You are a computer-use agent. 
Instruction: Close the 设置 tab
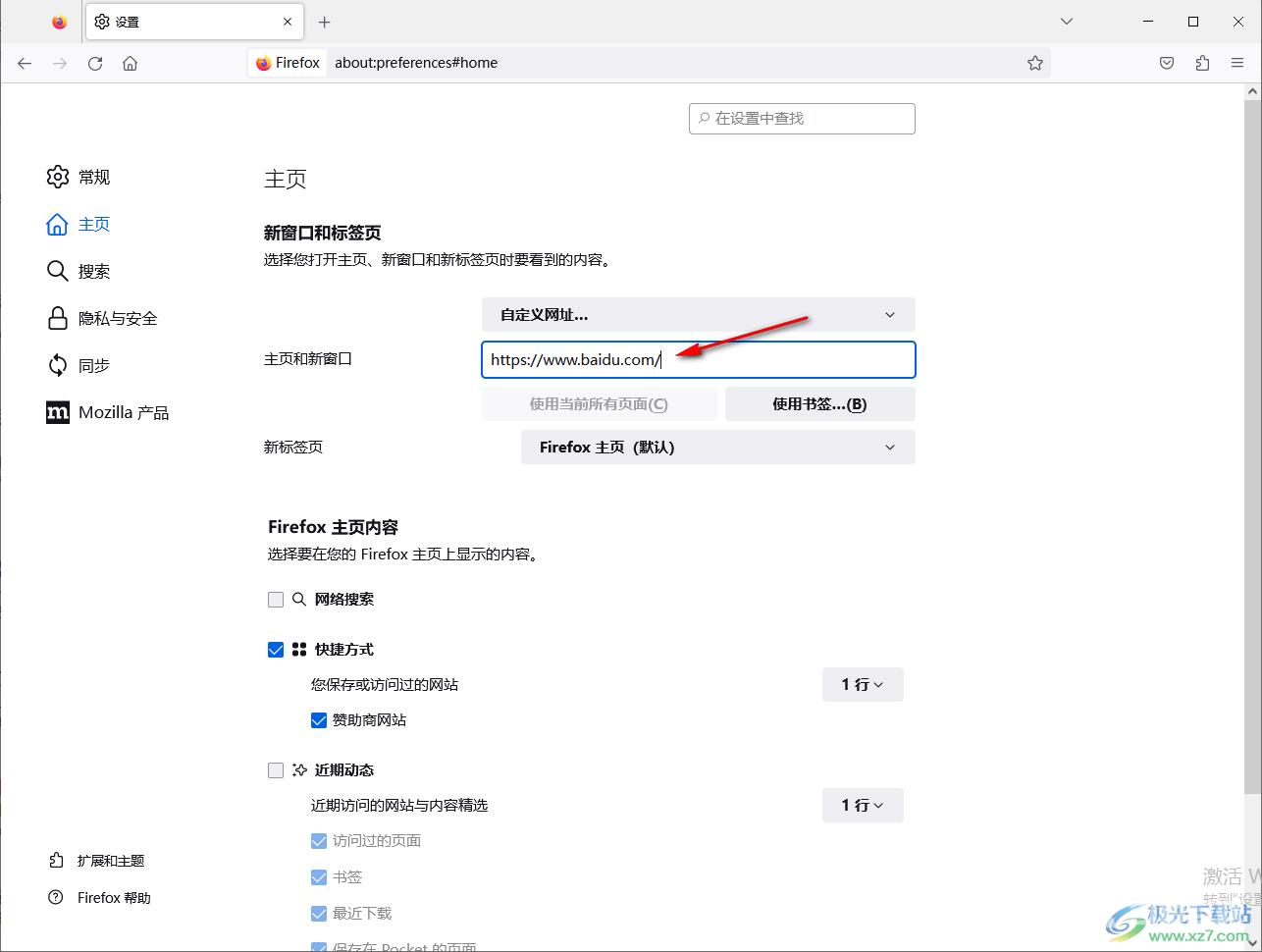tap(288, 22)
